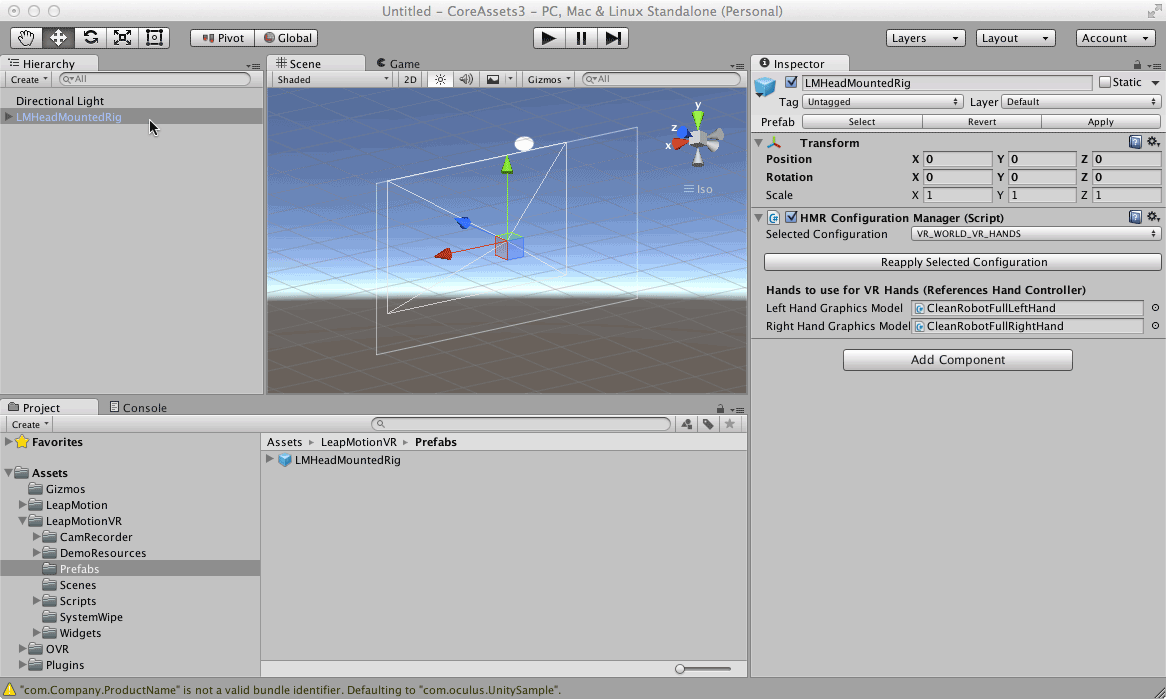This screenshot has width=1166, height=699.
Task: Switch to the Inspector tab
Action: point(799,63)
